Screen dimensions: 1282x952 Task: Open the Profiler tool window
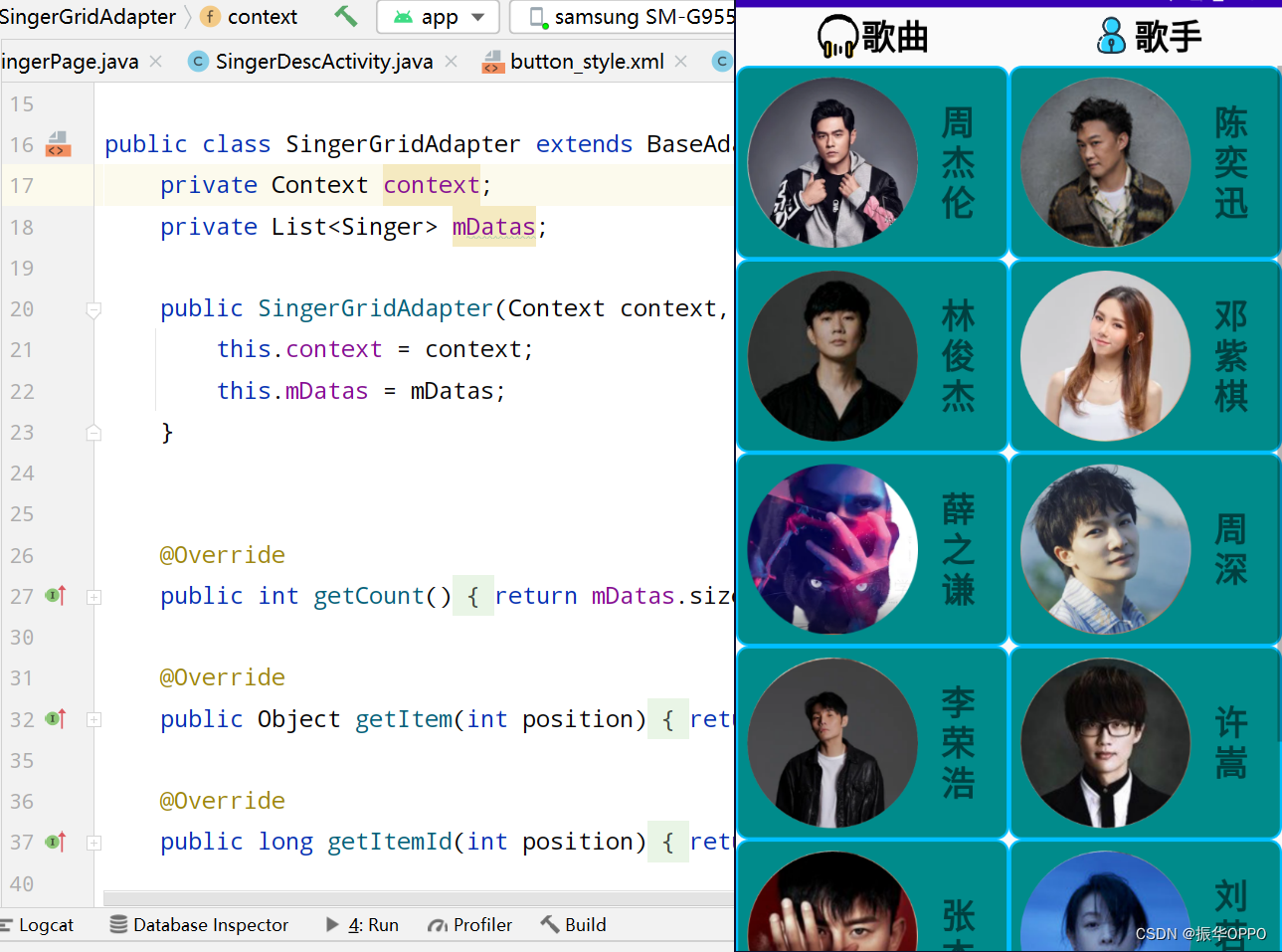pos(469,925)
